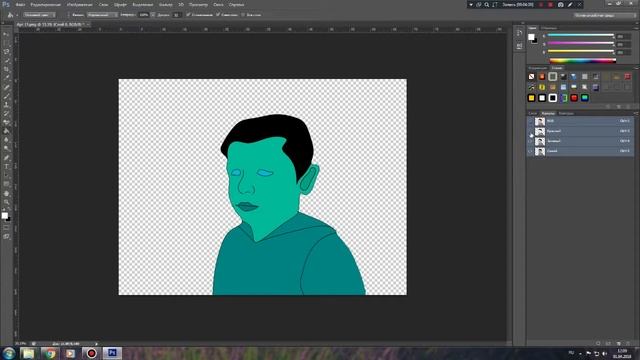Select the Rectangular Marquee tool
Image resolution: width=640 pixels, height=360 pixels.
click(6, 44)
